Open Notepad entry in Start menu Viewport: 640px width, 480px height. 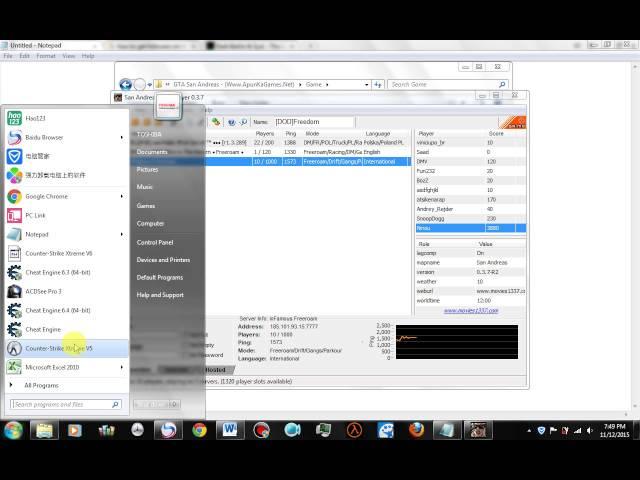click(x=67, y=234)
